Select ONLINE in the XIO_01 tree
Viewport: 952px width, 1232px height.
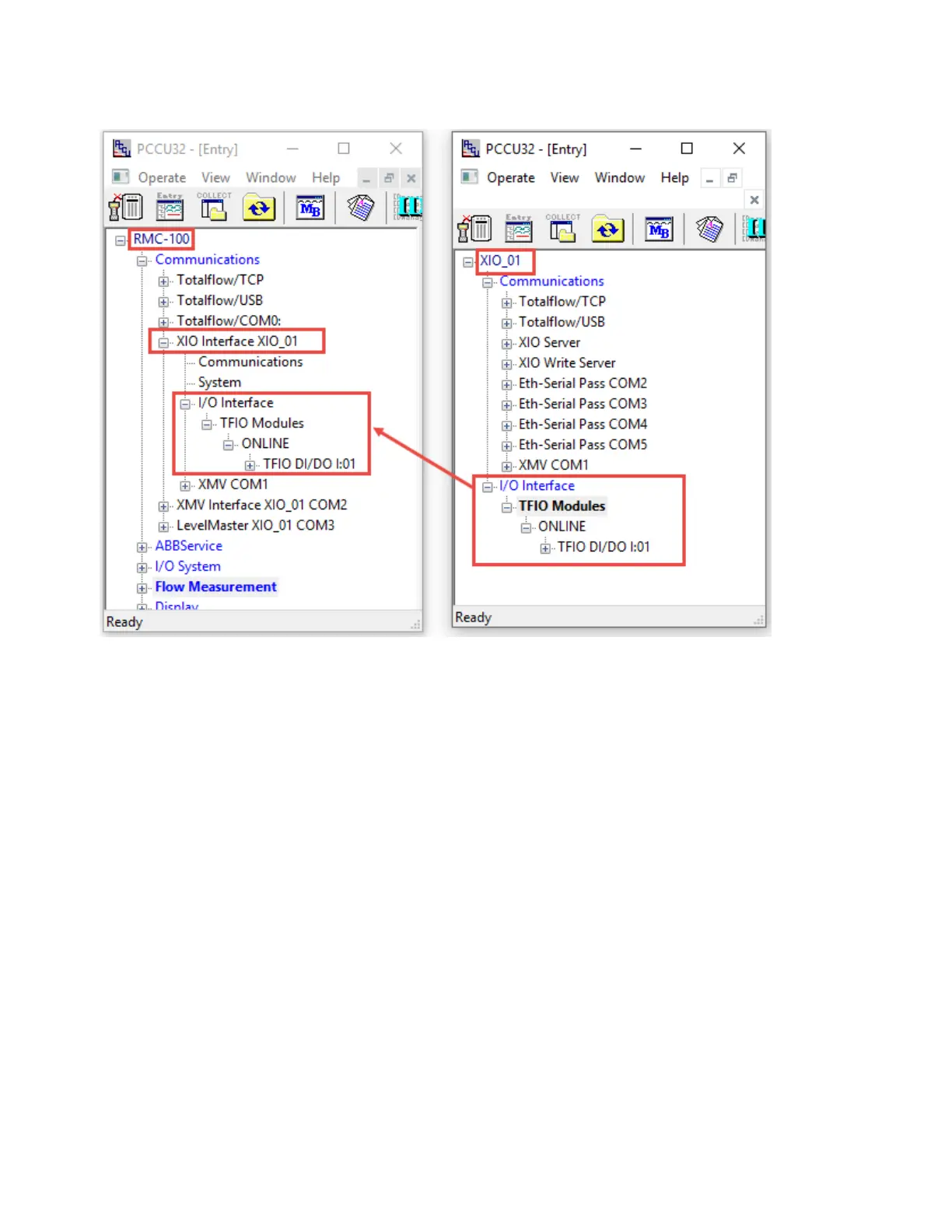click(562, 527)
